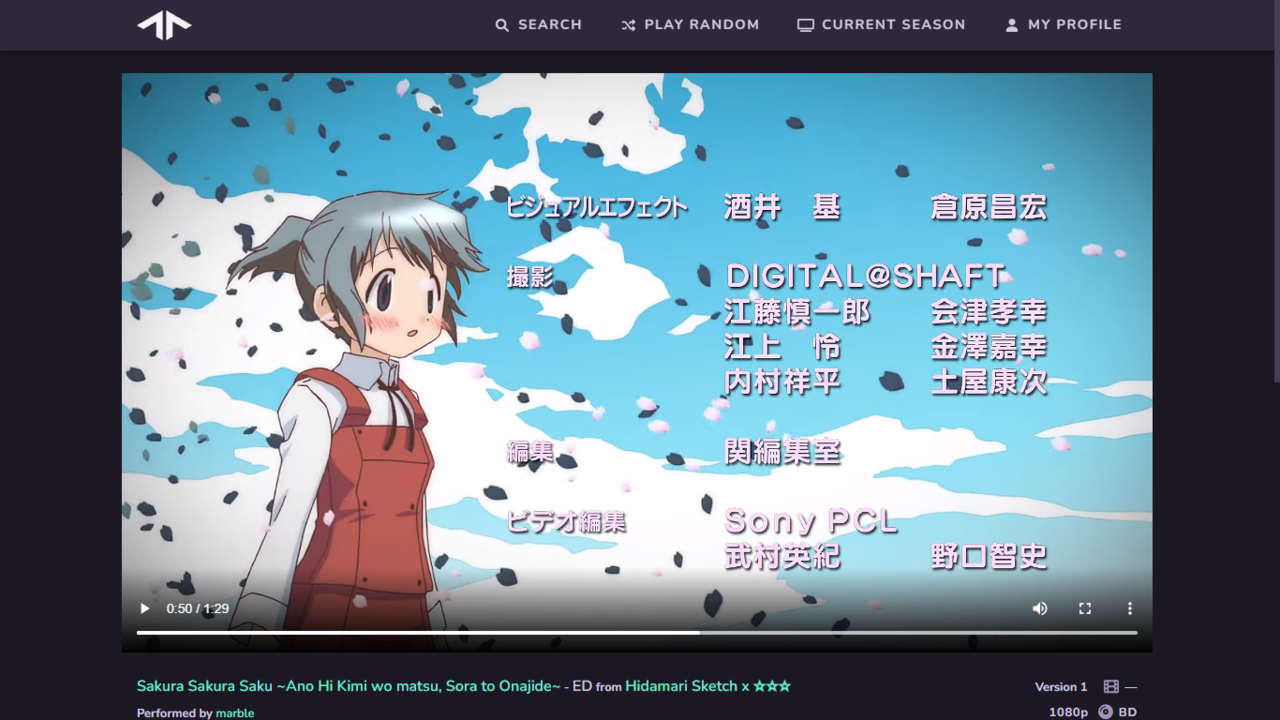This screenshot has height=720, width=1280.
Task: Open the Hidamari Sketch x ☆☆☆ anime link
Action: (x=708, y=686)
